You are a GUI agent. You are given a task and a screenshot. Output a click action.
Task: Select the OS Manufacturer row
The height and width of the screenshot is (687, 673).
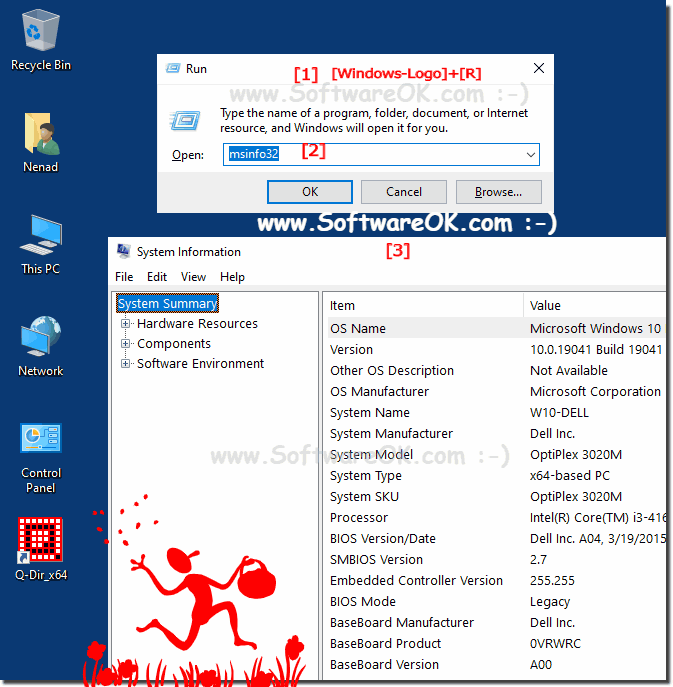click(x=496, y=391)
